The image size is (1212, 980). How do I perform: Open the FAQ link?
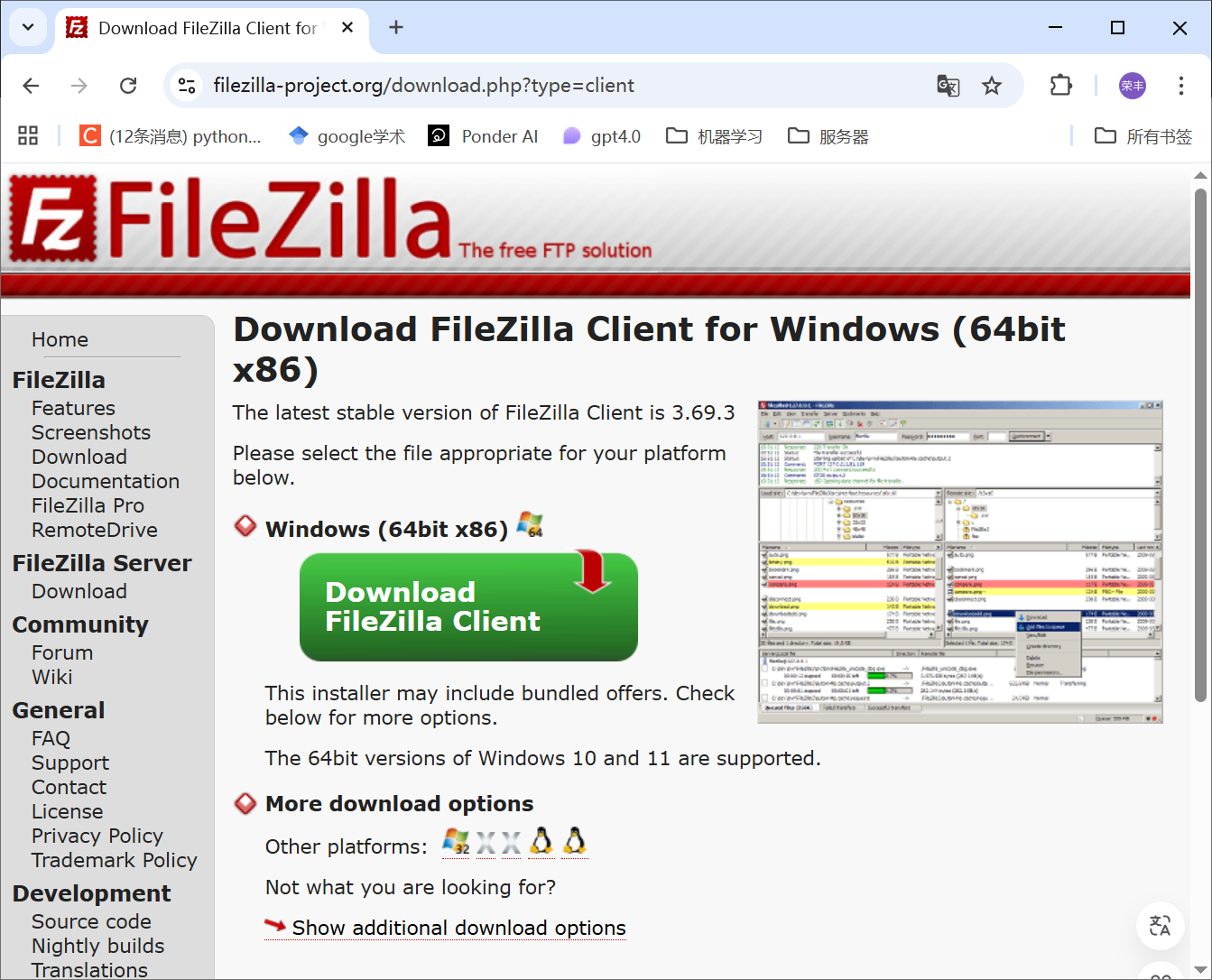[x=51, y=738]
